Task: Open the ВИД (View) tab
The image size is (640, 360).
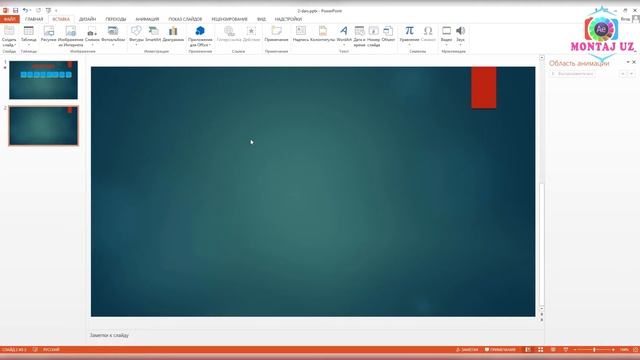Action: 261,19
